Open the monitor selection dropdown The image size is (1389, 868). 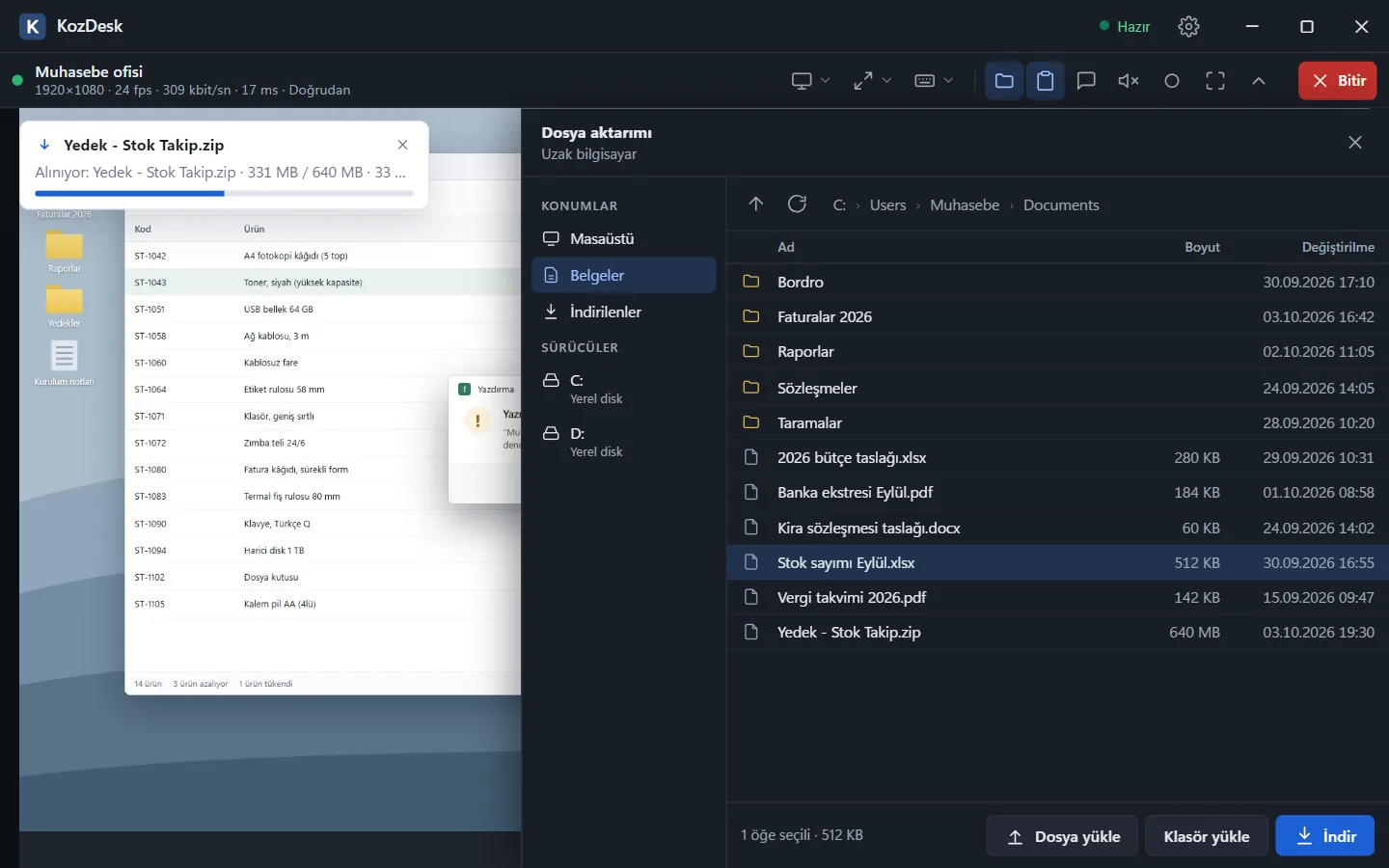pos(810,81)
